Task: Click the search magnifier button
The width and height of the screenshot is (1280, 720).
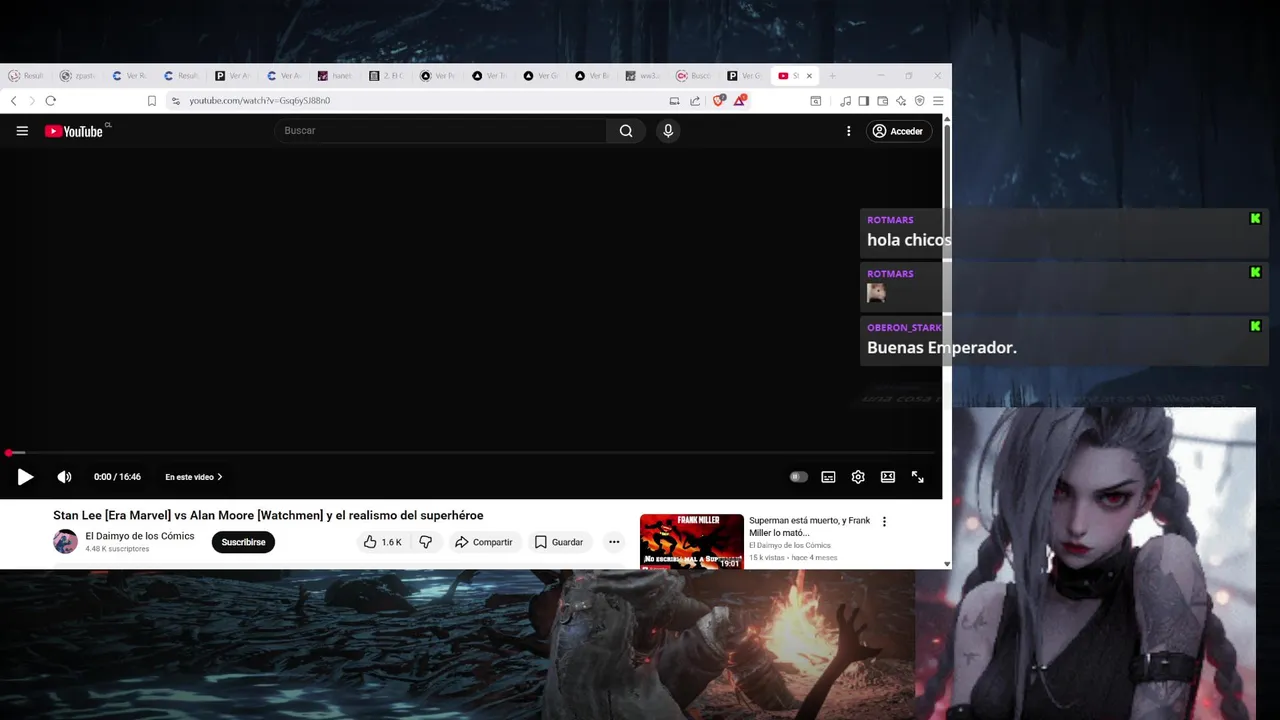Action: click(x=626, y=131)
